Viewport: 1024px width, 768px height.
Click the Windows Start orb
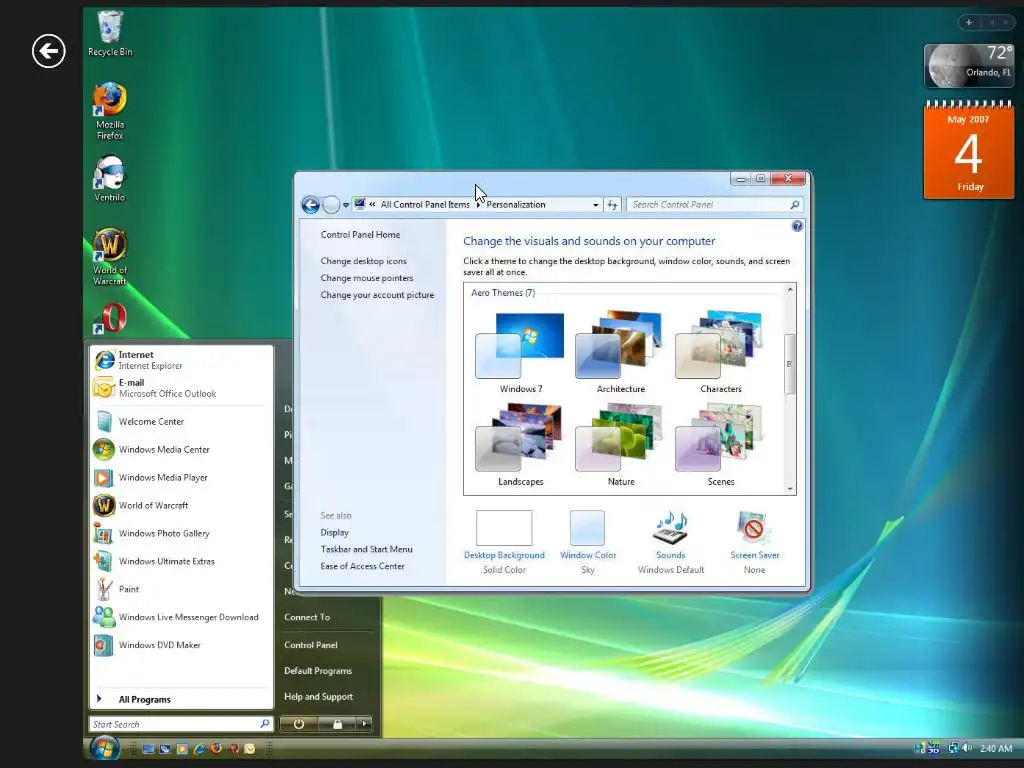pyautogui.click(x=105, y=748)
